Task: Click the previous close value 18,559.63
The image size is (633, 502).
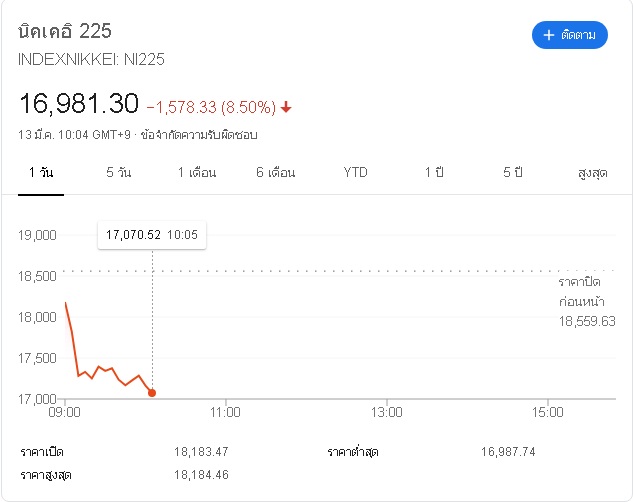Action: coord(587,321)
